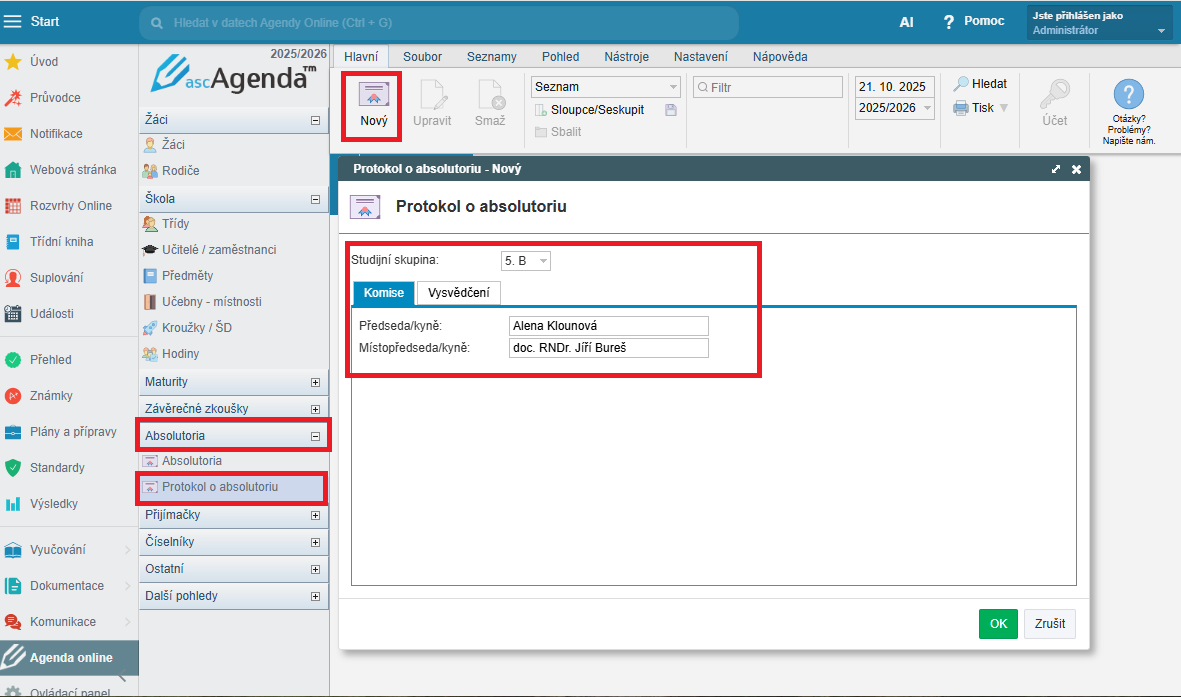Expand the Maturity section
The width and height of the screenshot is (1181, 697).
click(316, 382)
